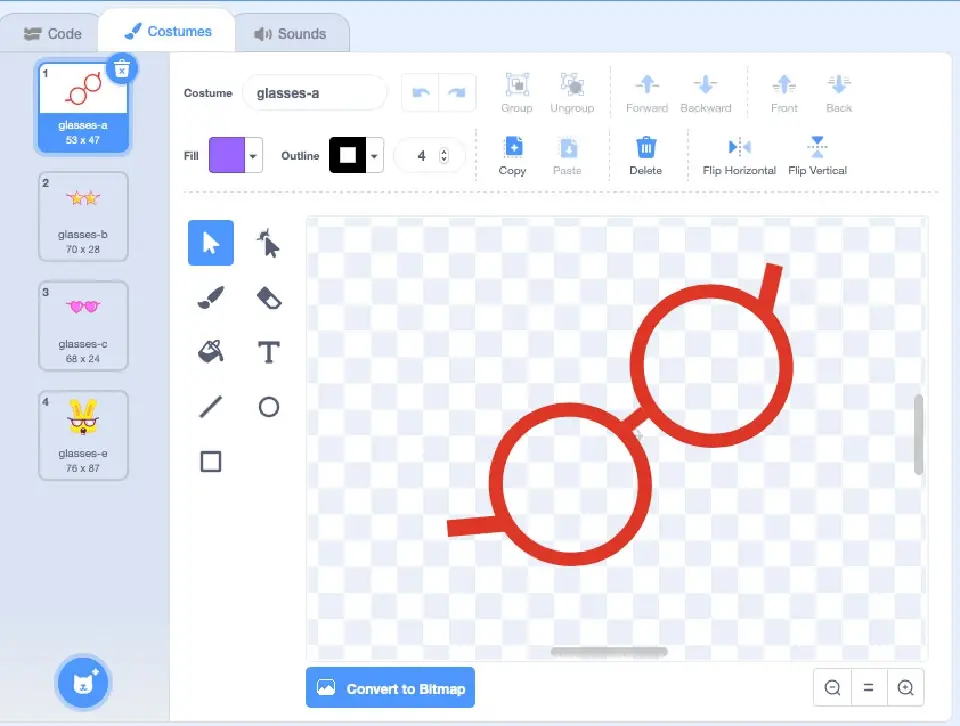Paste the copied shape
Screen dimensions: 960x726
pyautogui.click(x=567, y=156)
